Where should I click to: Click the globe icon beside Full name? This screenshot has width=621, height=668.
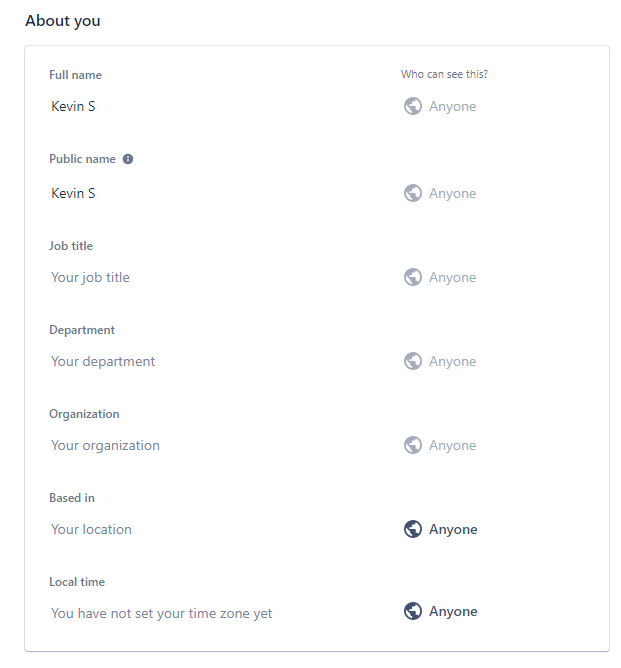click(x=412, y=106)
